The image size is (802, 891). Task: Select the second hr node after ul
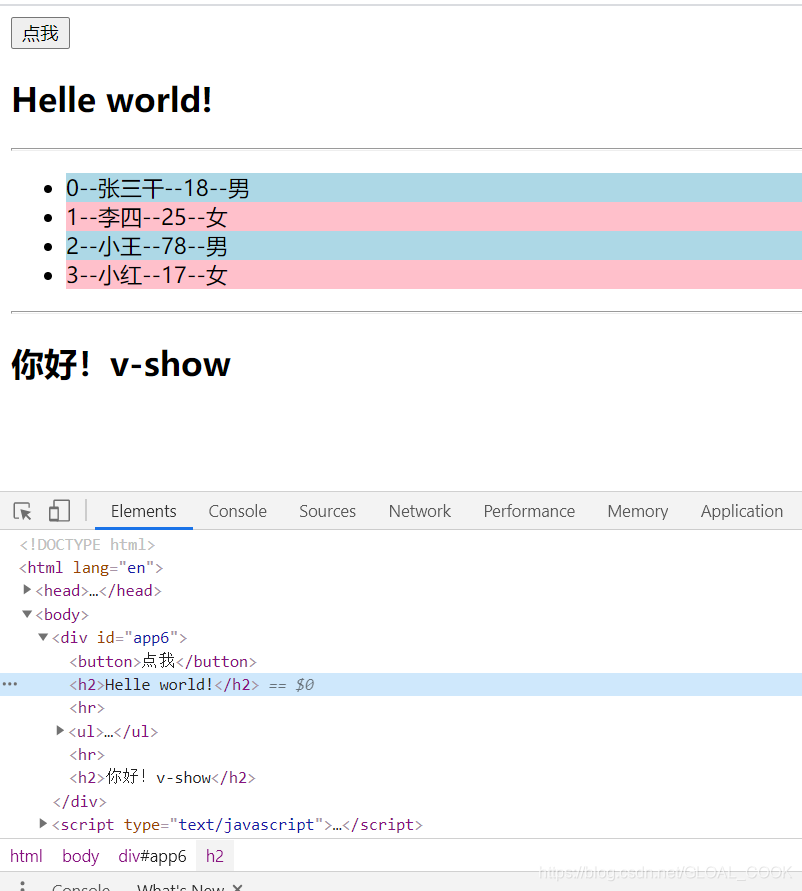[87, 754]
